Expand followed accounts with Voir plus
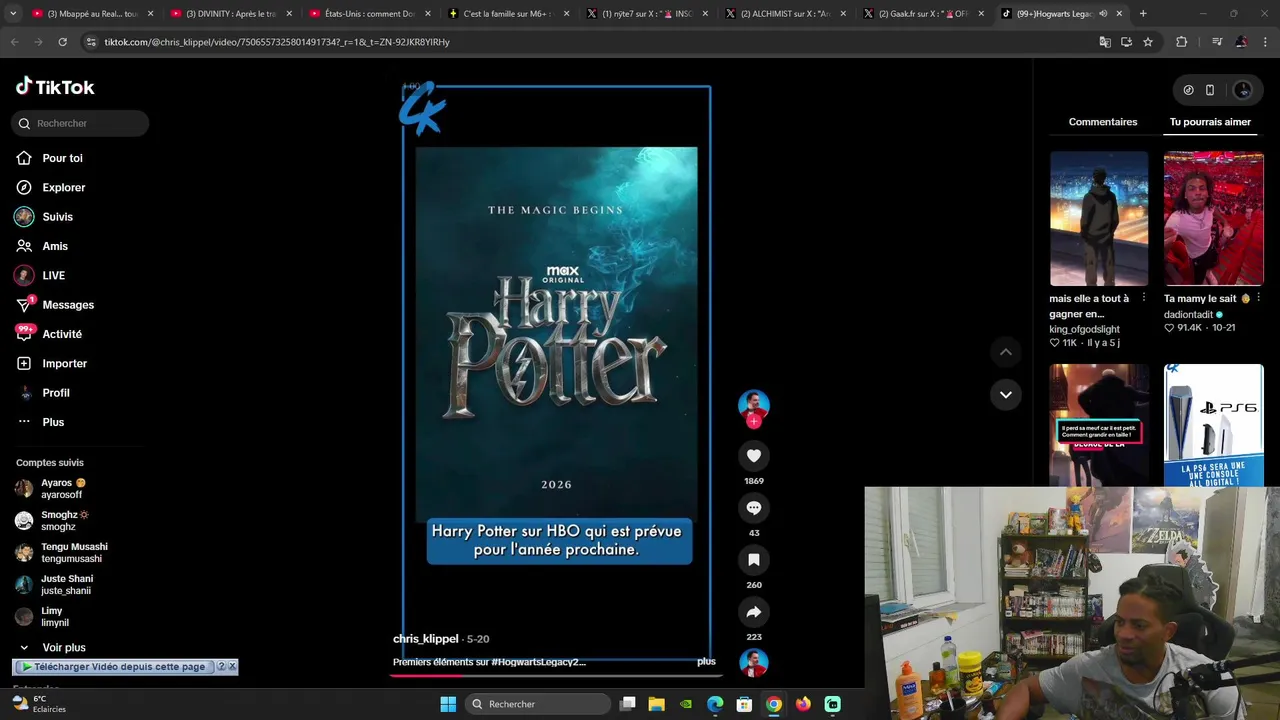The height and width of the screenshot is (720, 1280). click(52, 648)
